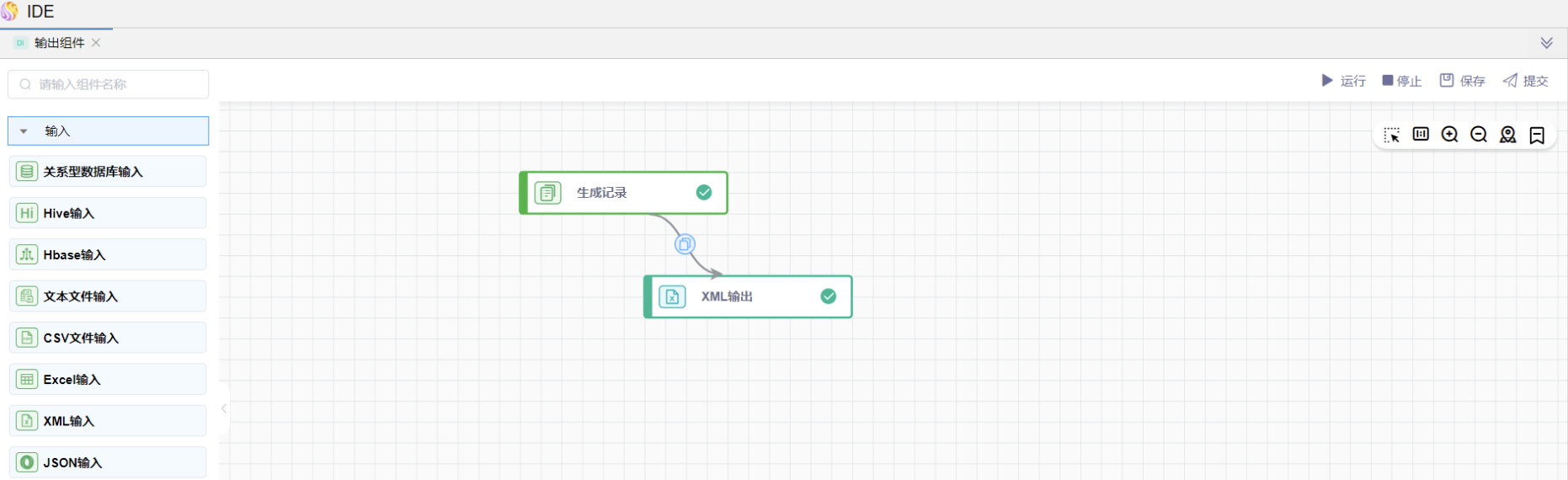1568x480 pixels.
Task: Reset canvas to 1:1 scale
Action: (x=1421, y=135)
